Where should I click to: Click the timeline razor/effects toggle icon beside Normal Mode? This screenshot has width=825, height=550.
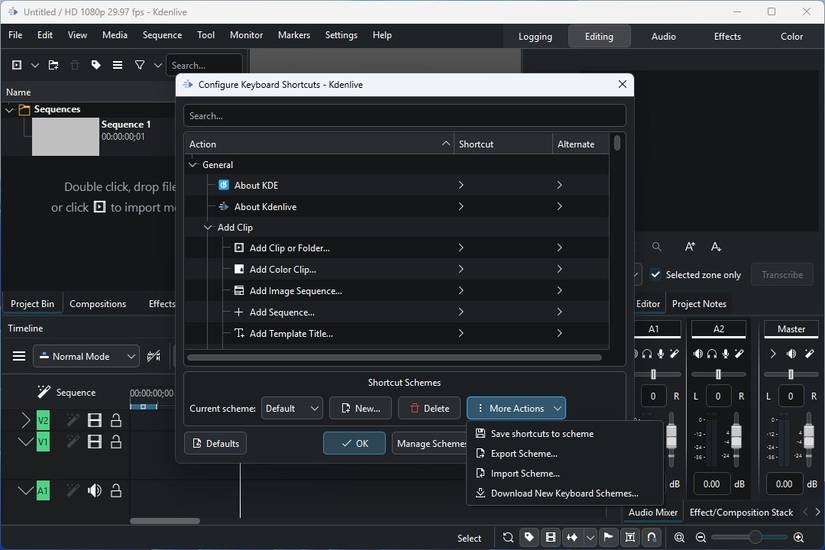pos(154,356)
